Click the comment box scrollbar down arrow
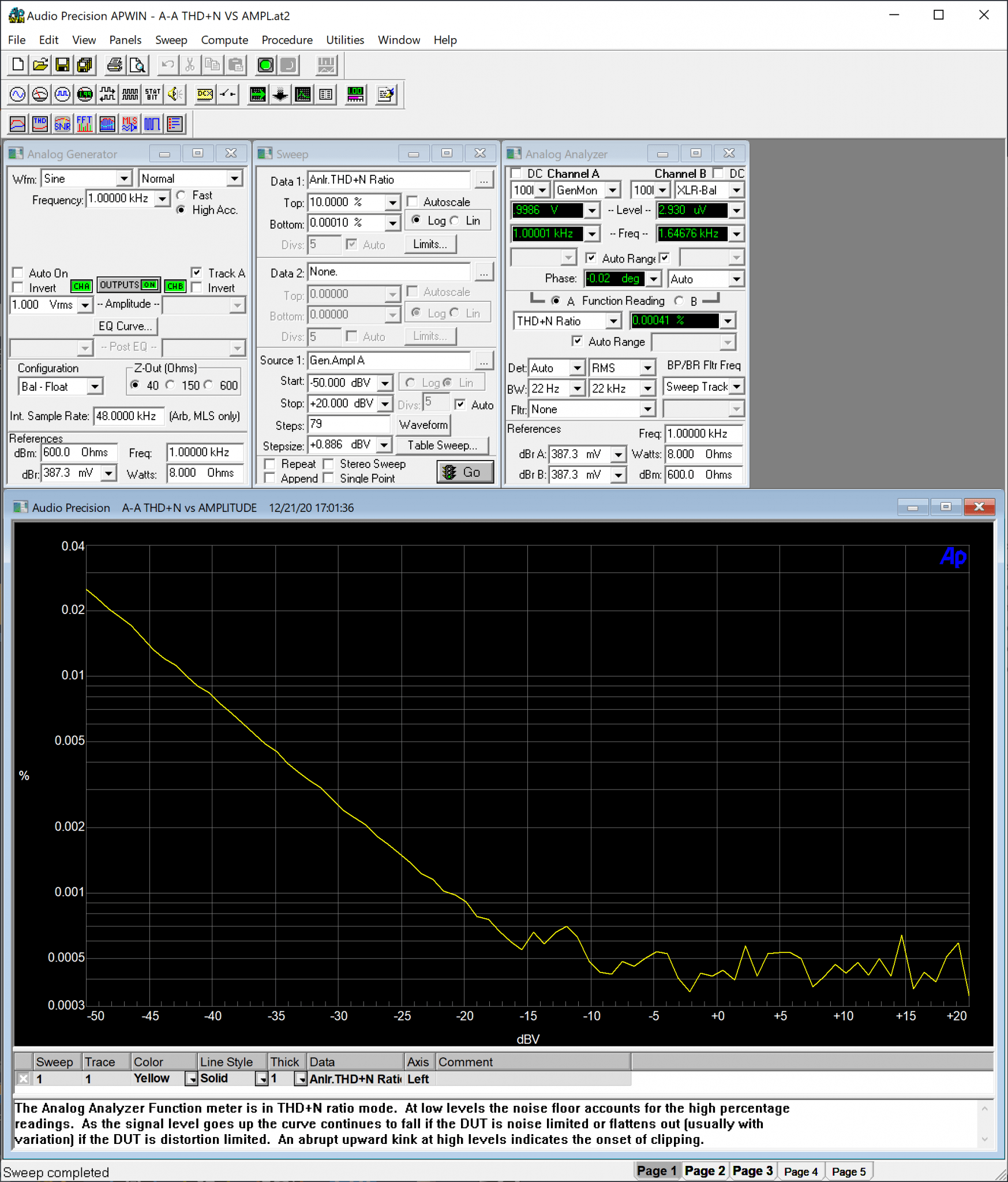The width and height of the screenshot is (1008, 1182). (985, 1139)
